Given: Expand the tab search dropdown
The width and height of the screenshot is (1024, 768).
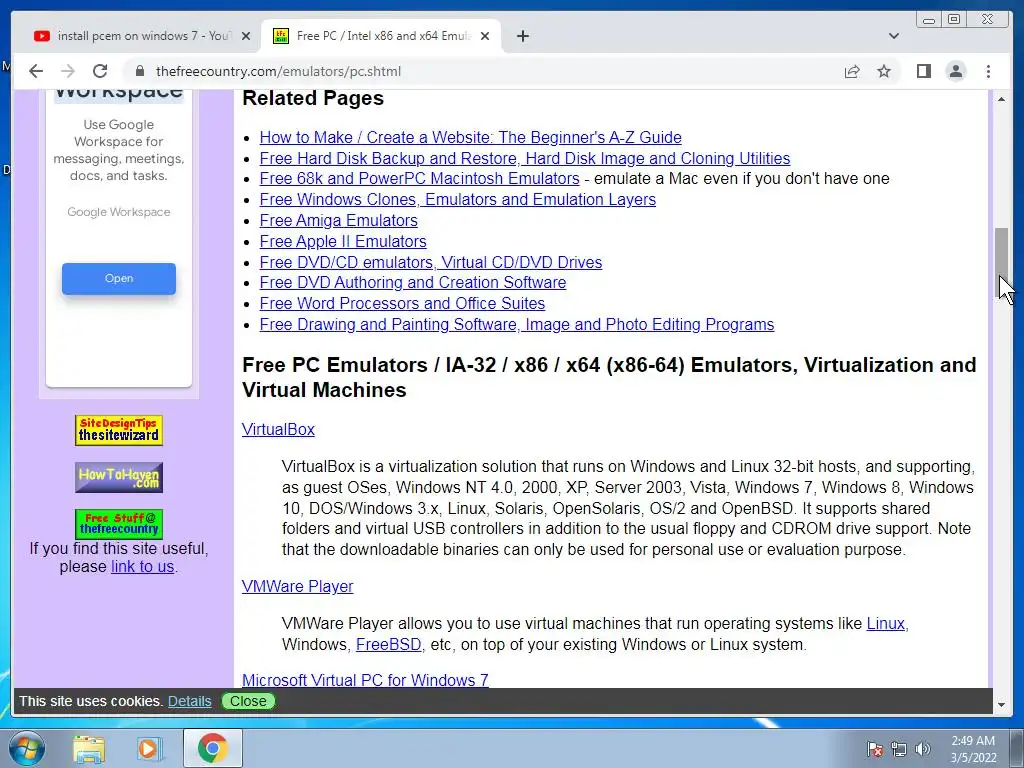Looking at the screenshot, I should (894, 36).
